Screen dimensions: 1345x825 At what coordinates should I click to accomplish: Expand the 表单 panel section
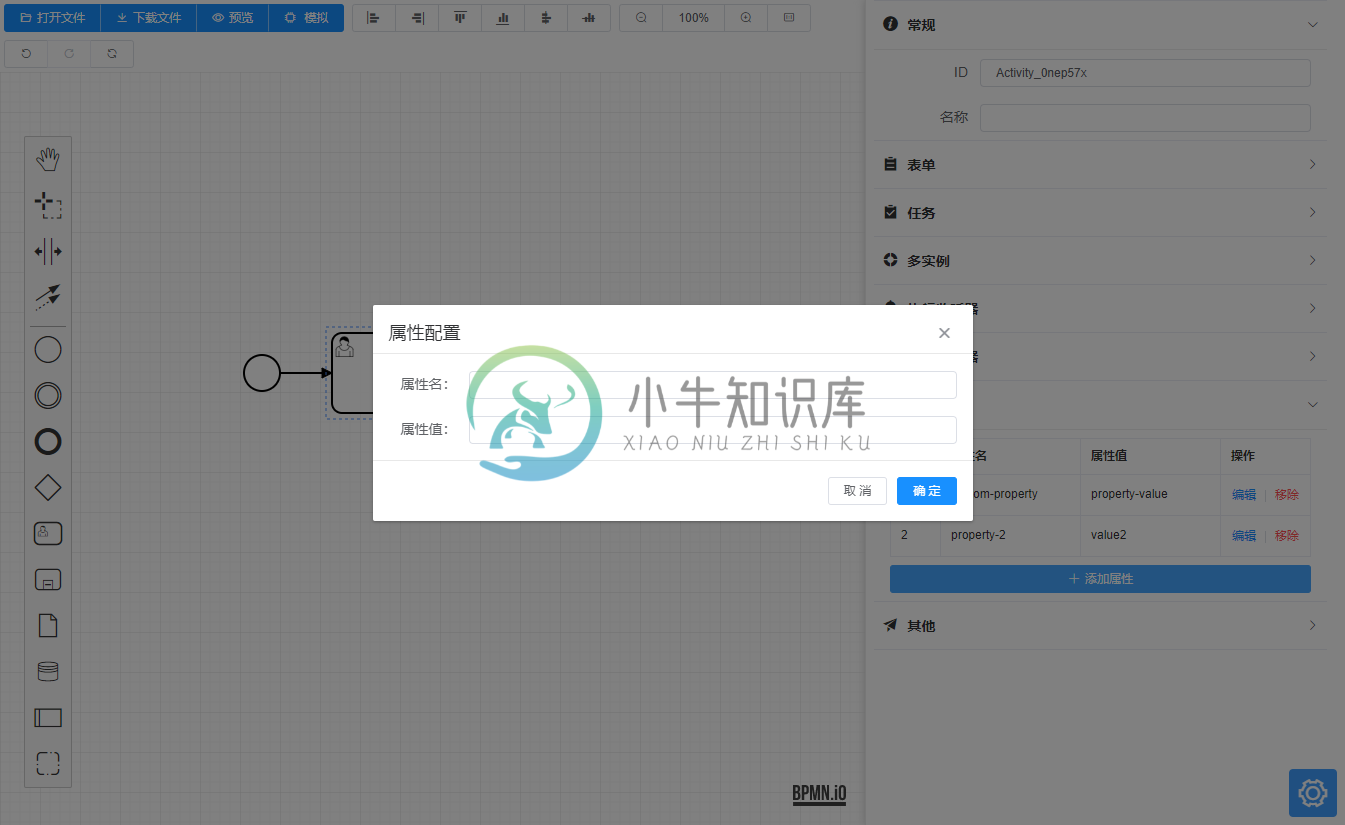(1101, 164)
